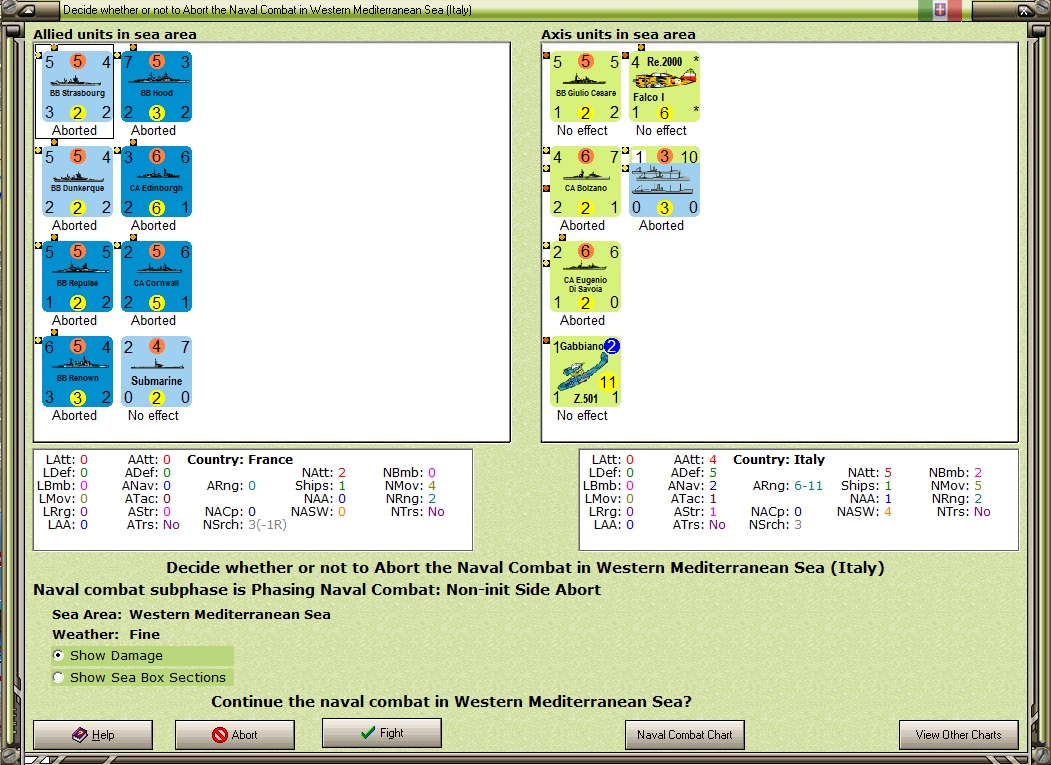Click the 'Axis units in sea area' heading

(619, 34)
